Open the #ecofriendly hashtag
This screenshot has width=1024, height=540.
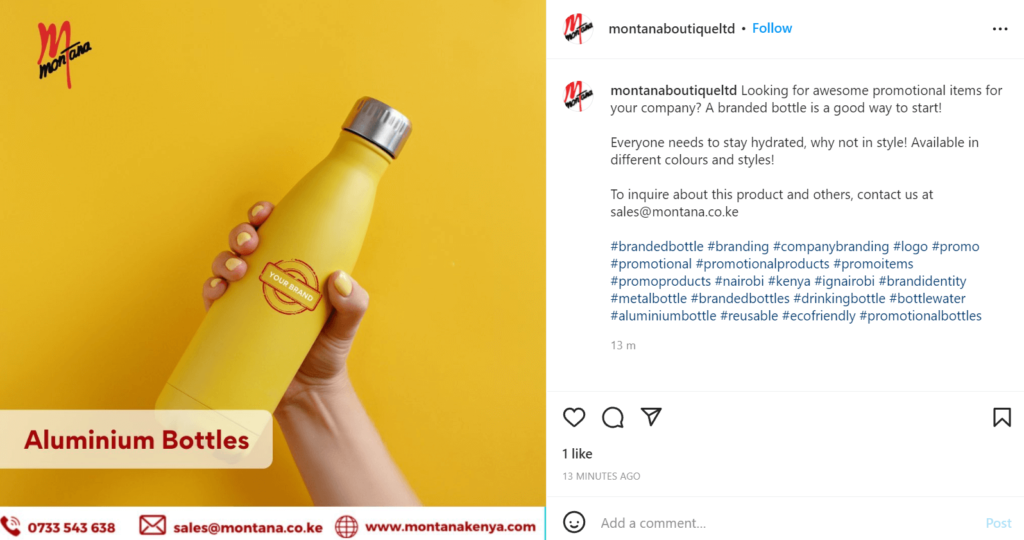pyautogui.click(x=819, y=316)
